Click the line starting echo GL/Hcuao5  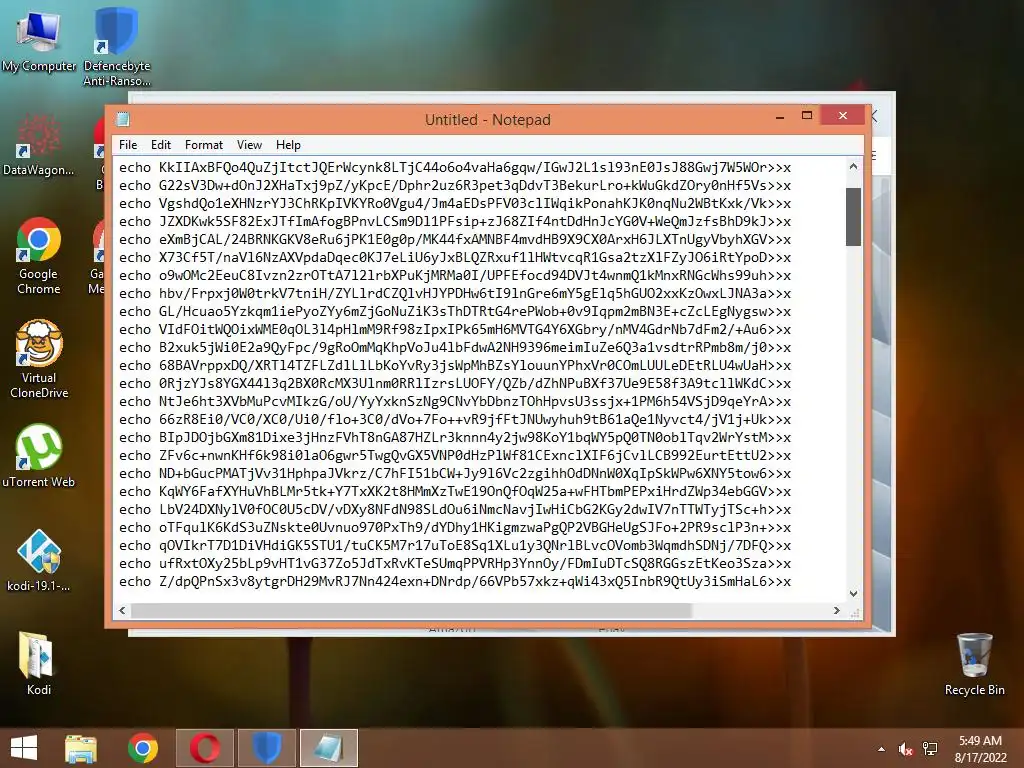point(455,312)
